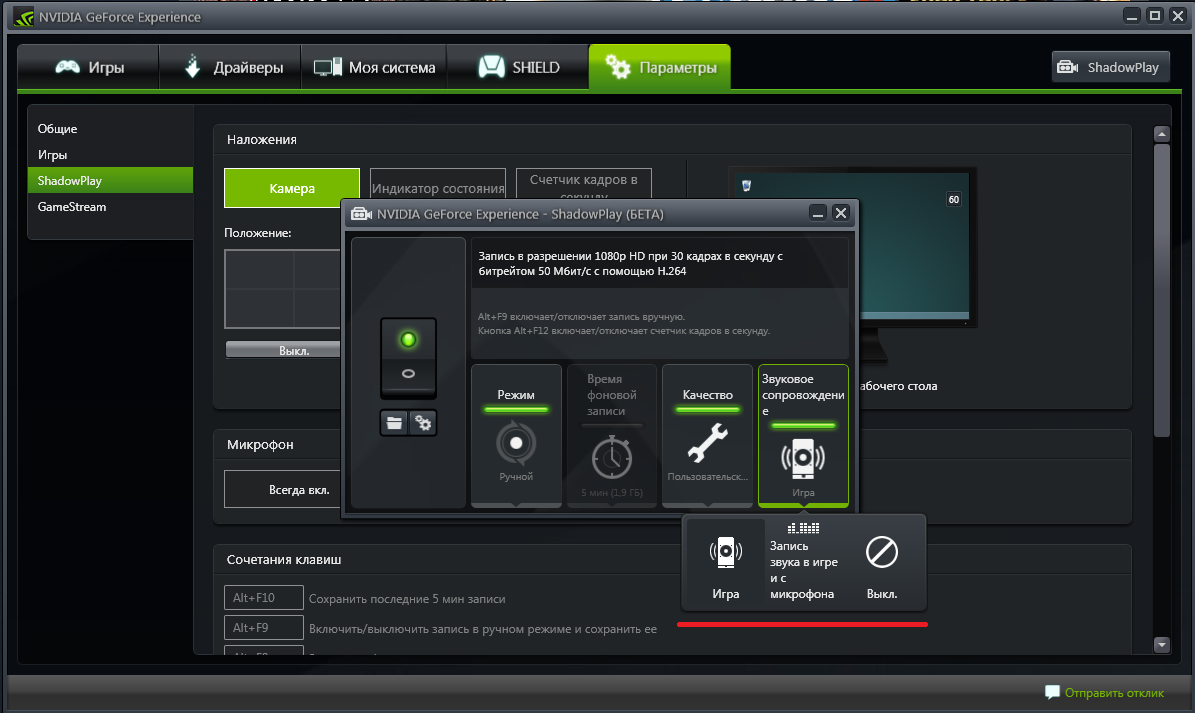This screenshot has height=713, width=1195.
Task: Click the Положение: label
Action: [258, 233]
